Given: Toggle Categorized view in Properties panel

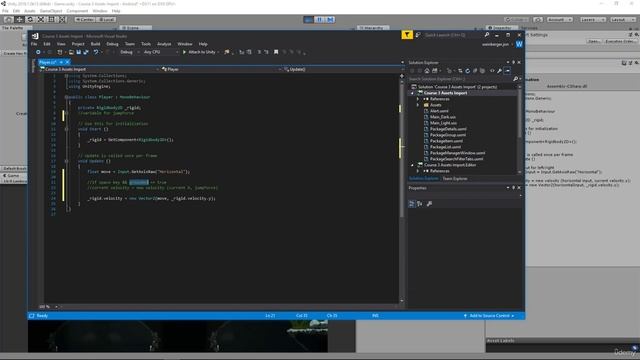Looking at the screenshot, I should tap(411, 204).
